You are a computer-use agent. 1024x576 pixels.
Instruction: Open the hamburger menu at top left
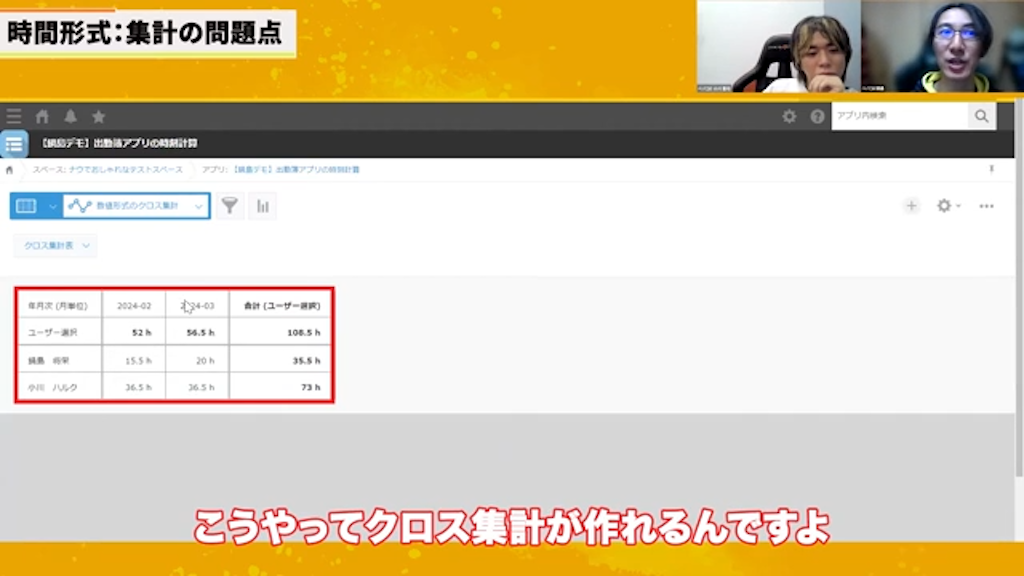click(x=14, y=115)
